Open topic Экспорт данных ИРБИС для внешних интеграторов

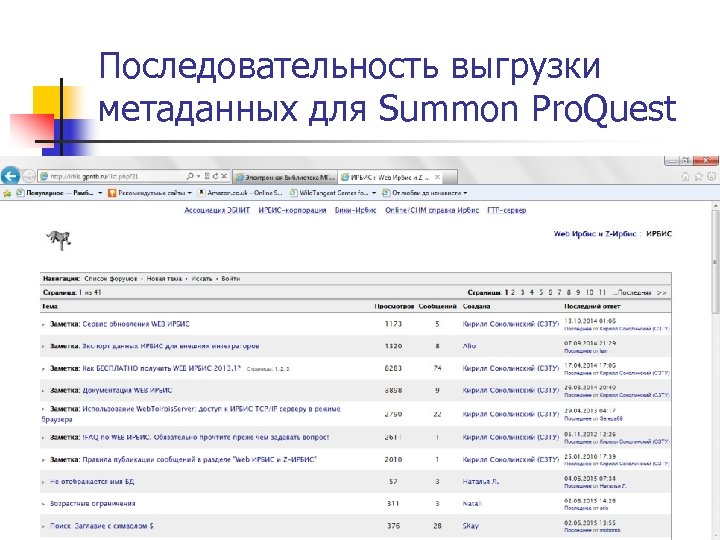(x=171, y=346)
